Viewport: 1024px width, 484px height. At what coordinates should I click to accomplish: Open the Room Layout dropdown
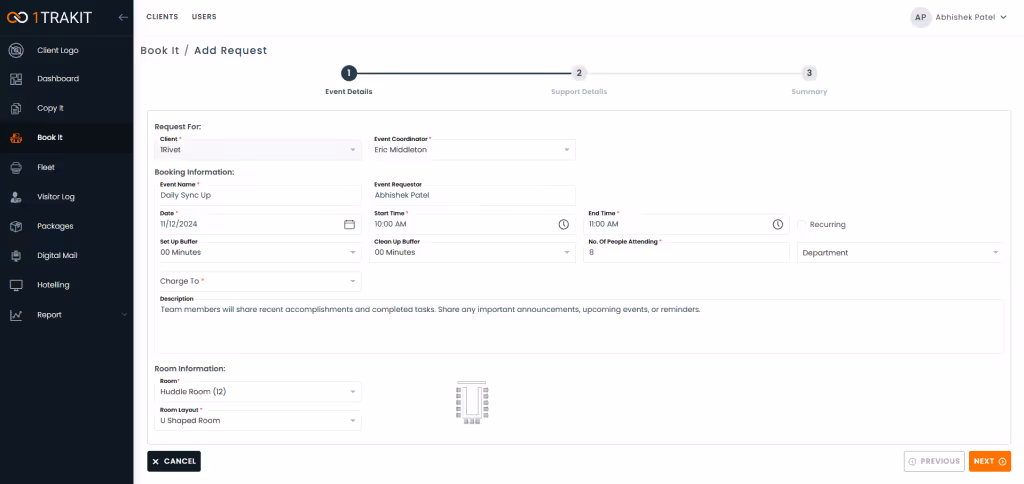(x=258, y=421)
